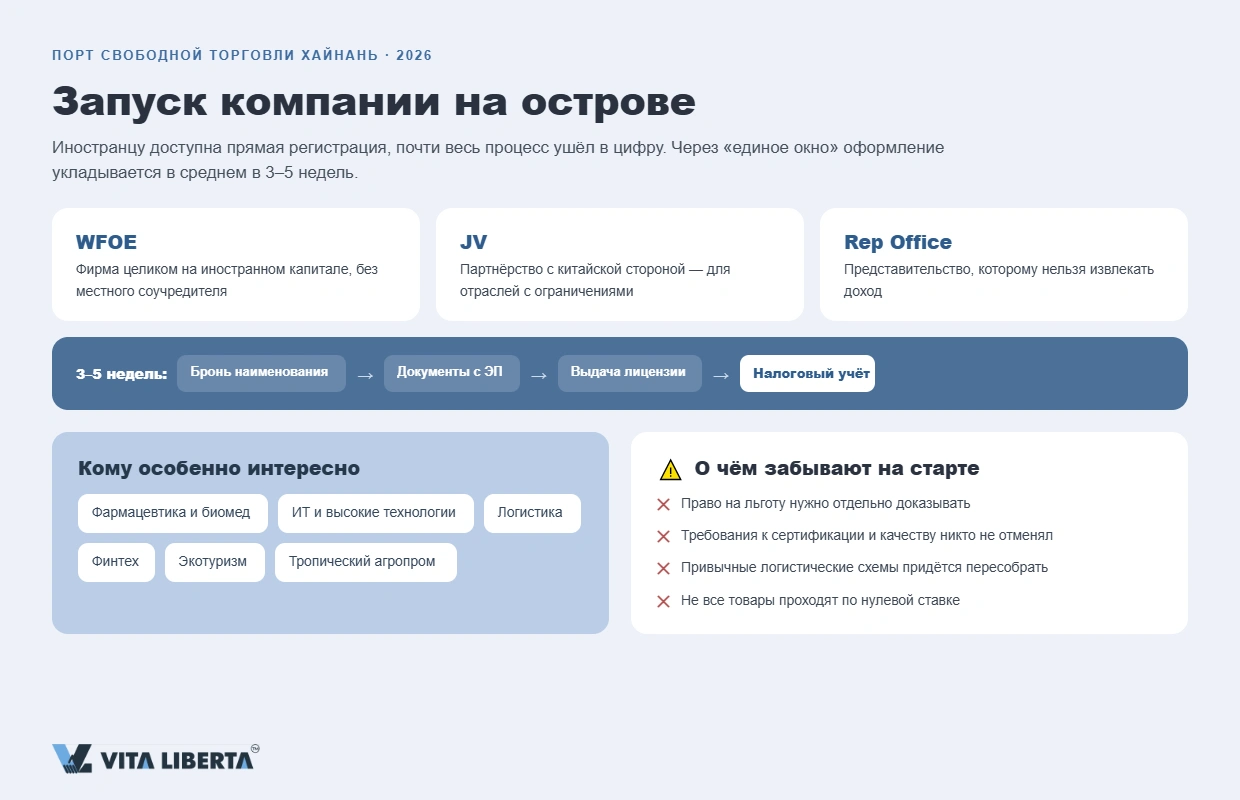Select the 'Финтех' tag
Viewport: 1240px width, 800px height.
(x=116, y=562)
